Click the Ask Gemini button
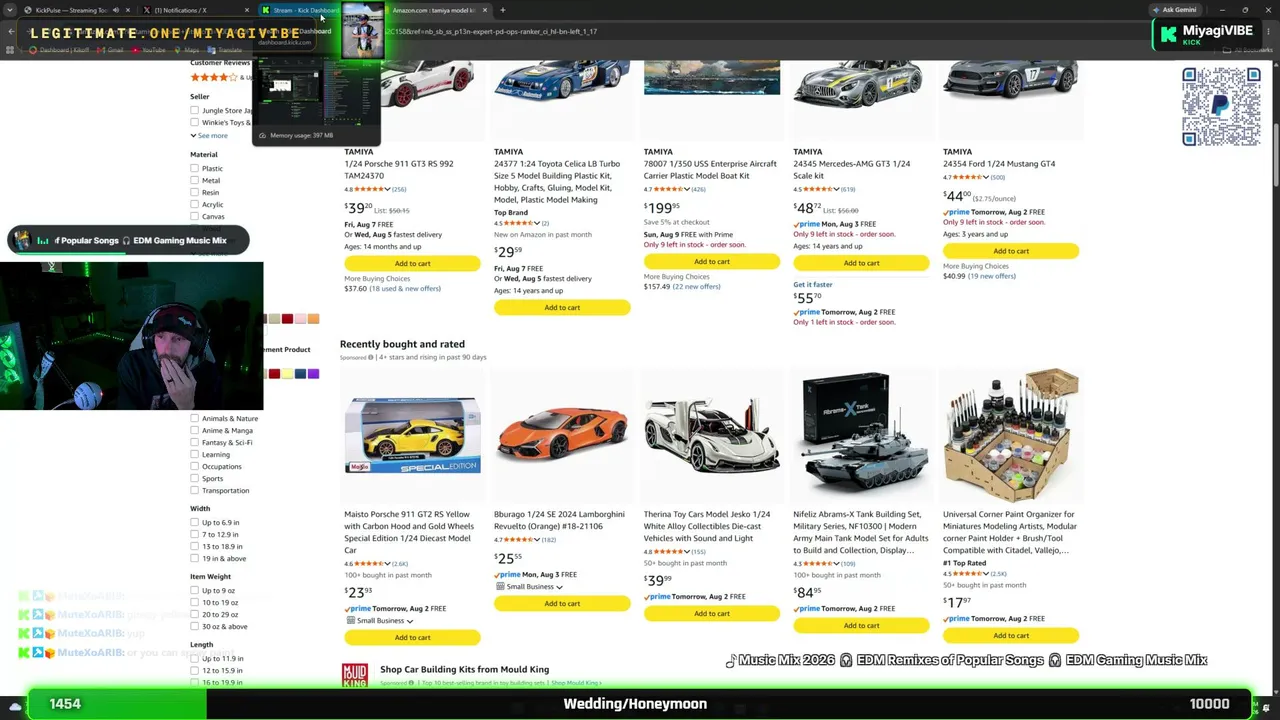This screenshot has height=720, width=1280. click(x=1174, y=10)
